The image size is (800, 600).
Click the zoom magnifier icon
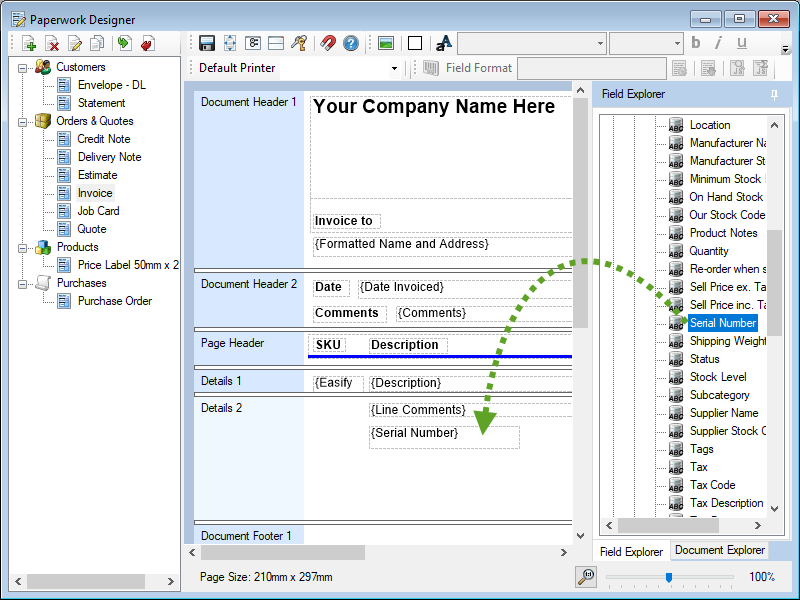[587, 576]
